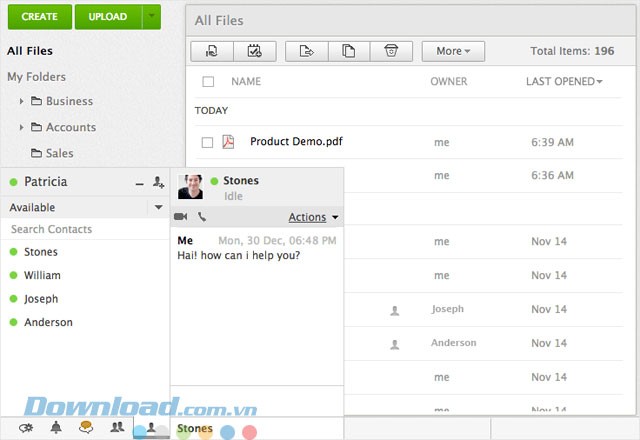Click the Total Items: 196 label

pyautogui.click(x=572, y=51)
